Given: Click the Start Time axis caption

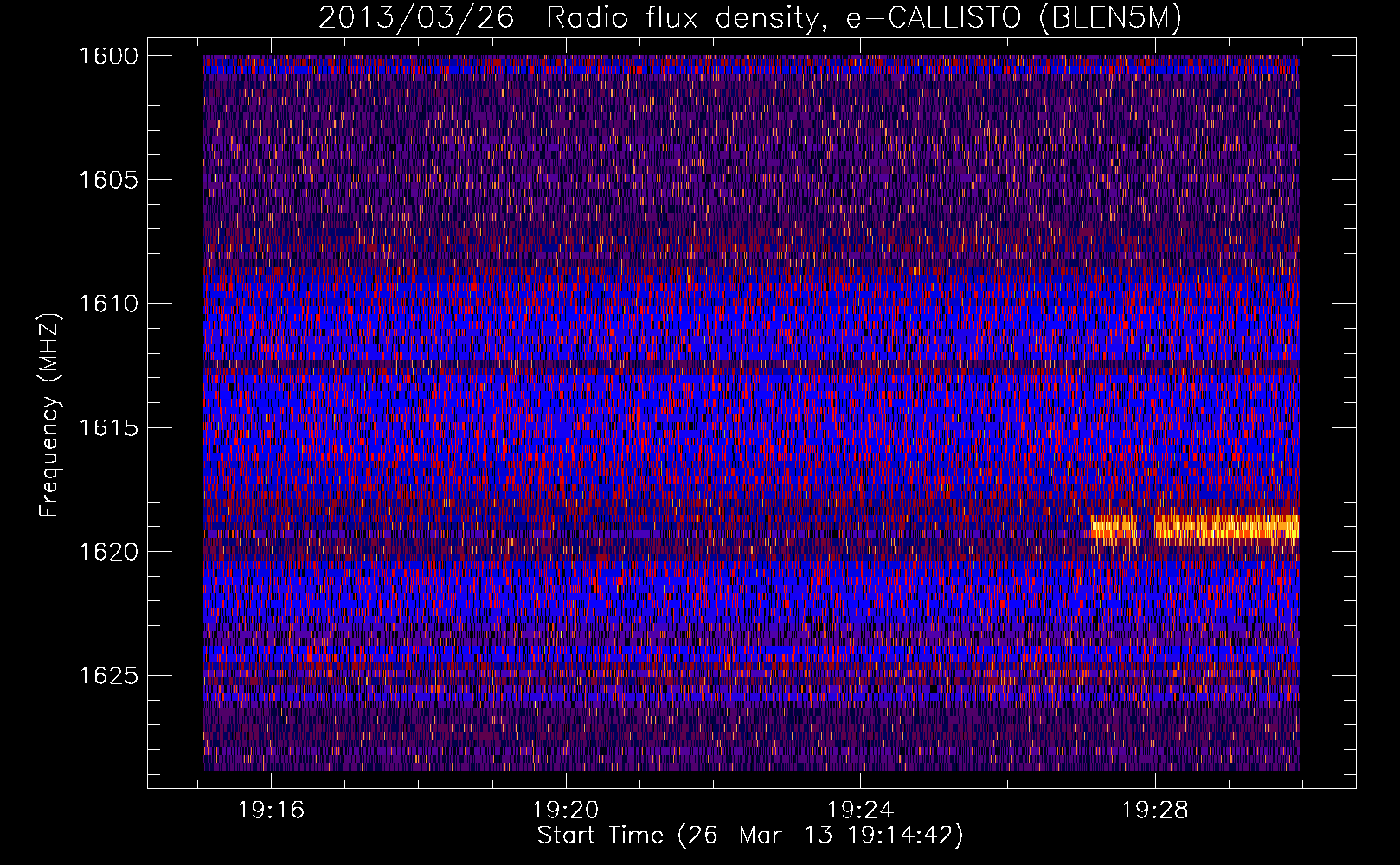Looking at the screenshot, I should pos(750,836).
